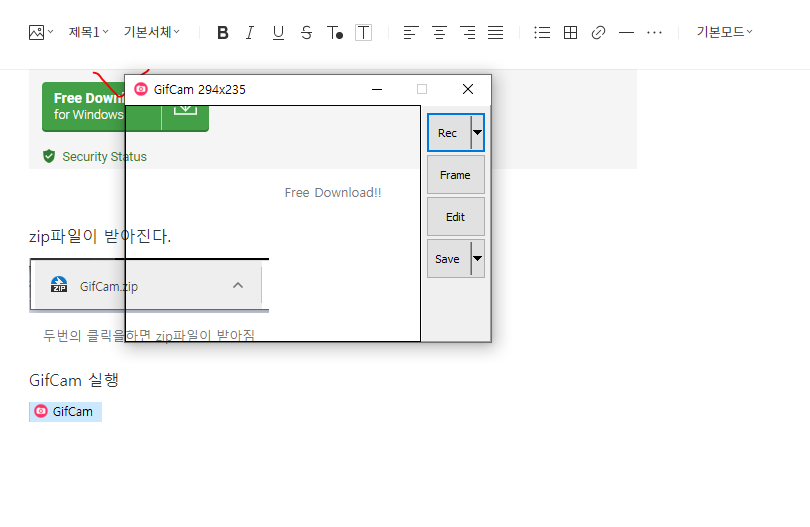Click the Edit button in GifCam
This screenshot has height=527, width=810.
click(x=456, y=217)
